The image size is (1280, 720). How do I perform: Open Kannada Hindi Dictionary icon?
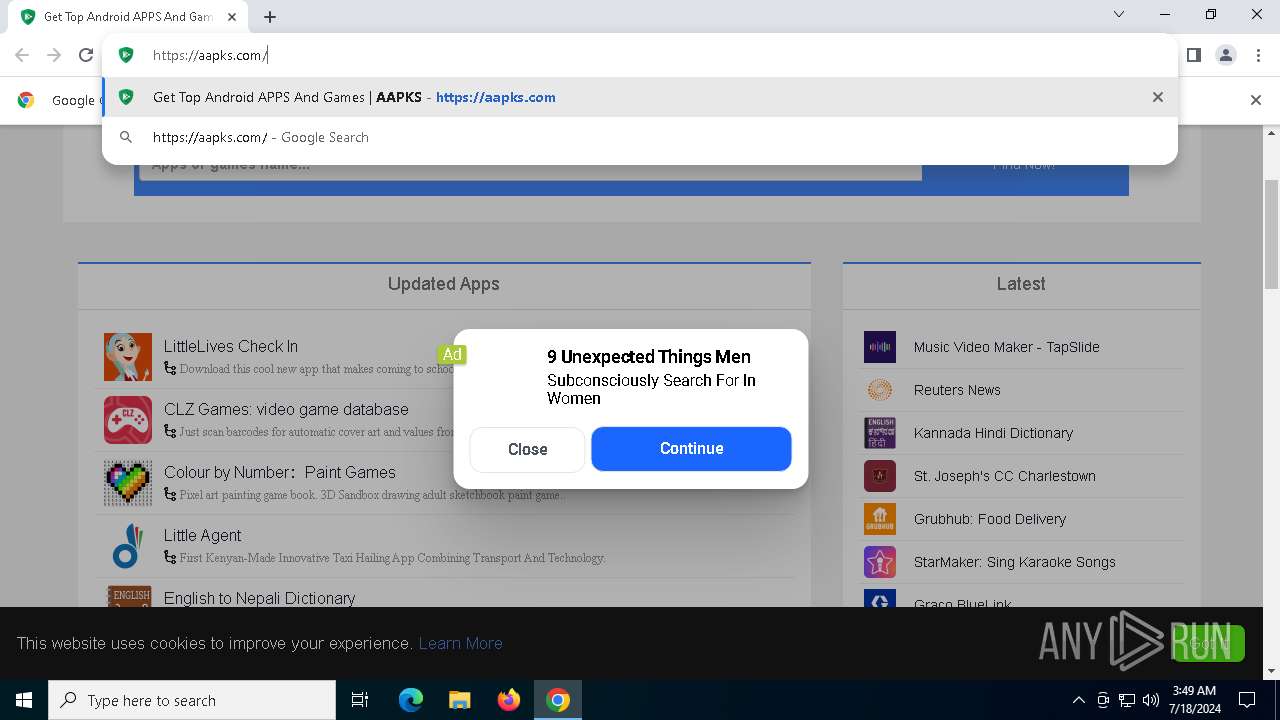(x=880, y=433)
